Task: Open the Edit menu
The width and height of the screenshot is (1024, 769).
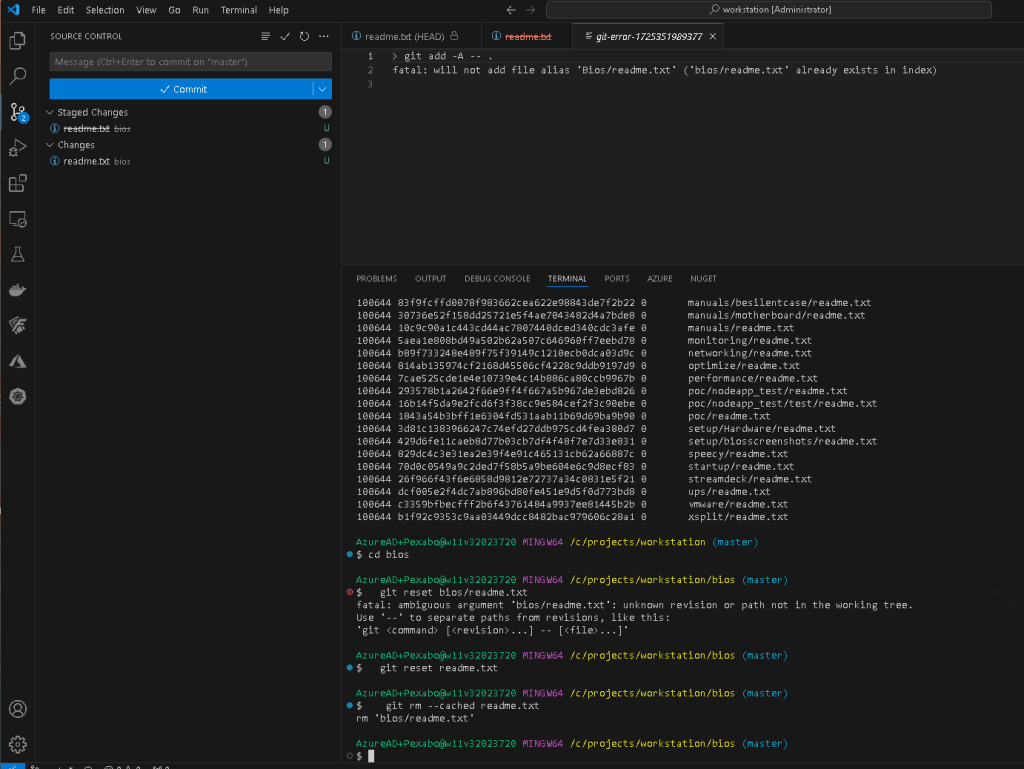Action: tap(65, 10)
